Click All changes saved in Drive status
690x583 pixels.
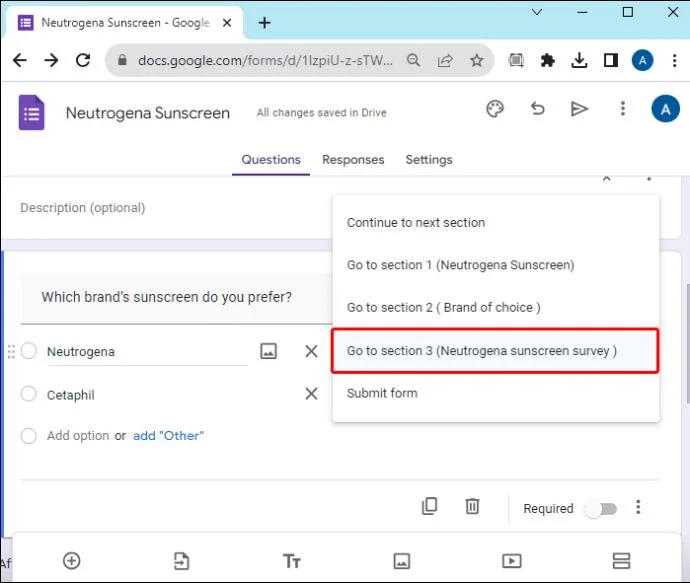point(321,113)
